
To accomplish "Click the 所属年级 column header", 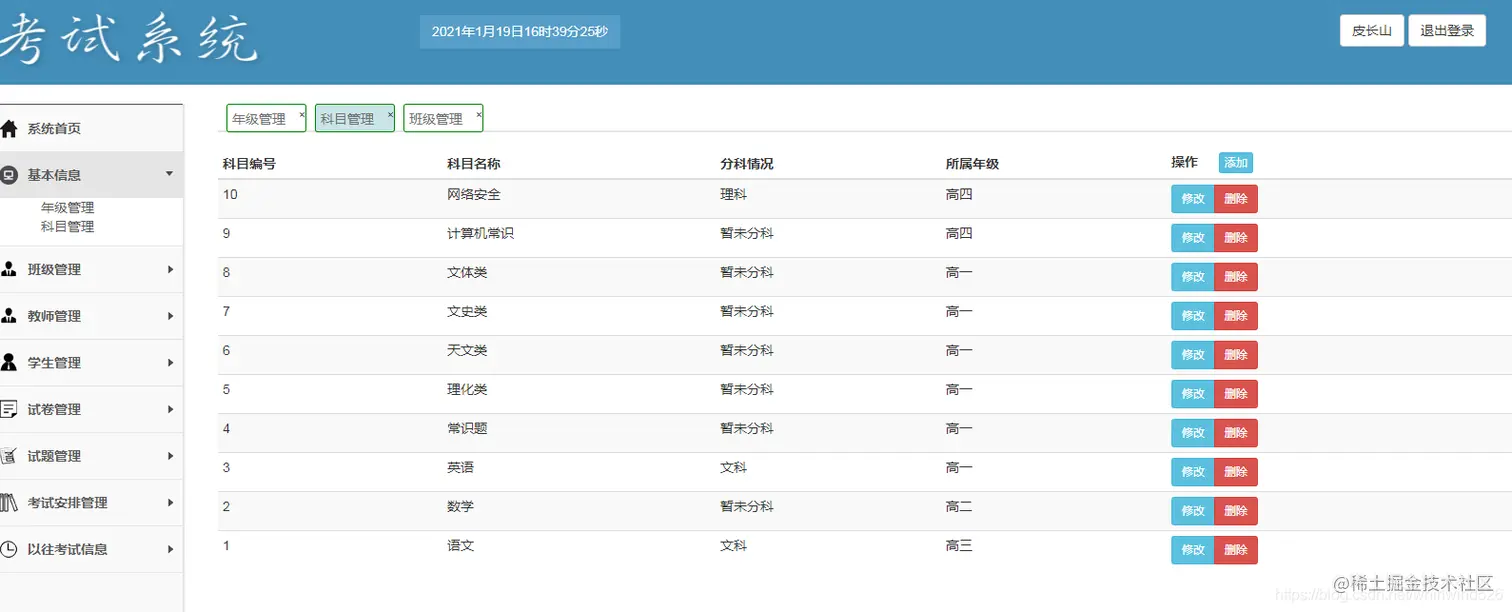I will coord(972,164).
